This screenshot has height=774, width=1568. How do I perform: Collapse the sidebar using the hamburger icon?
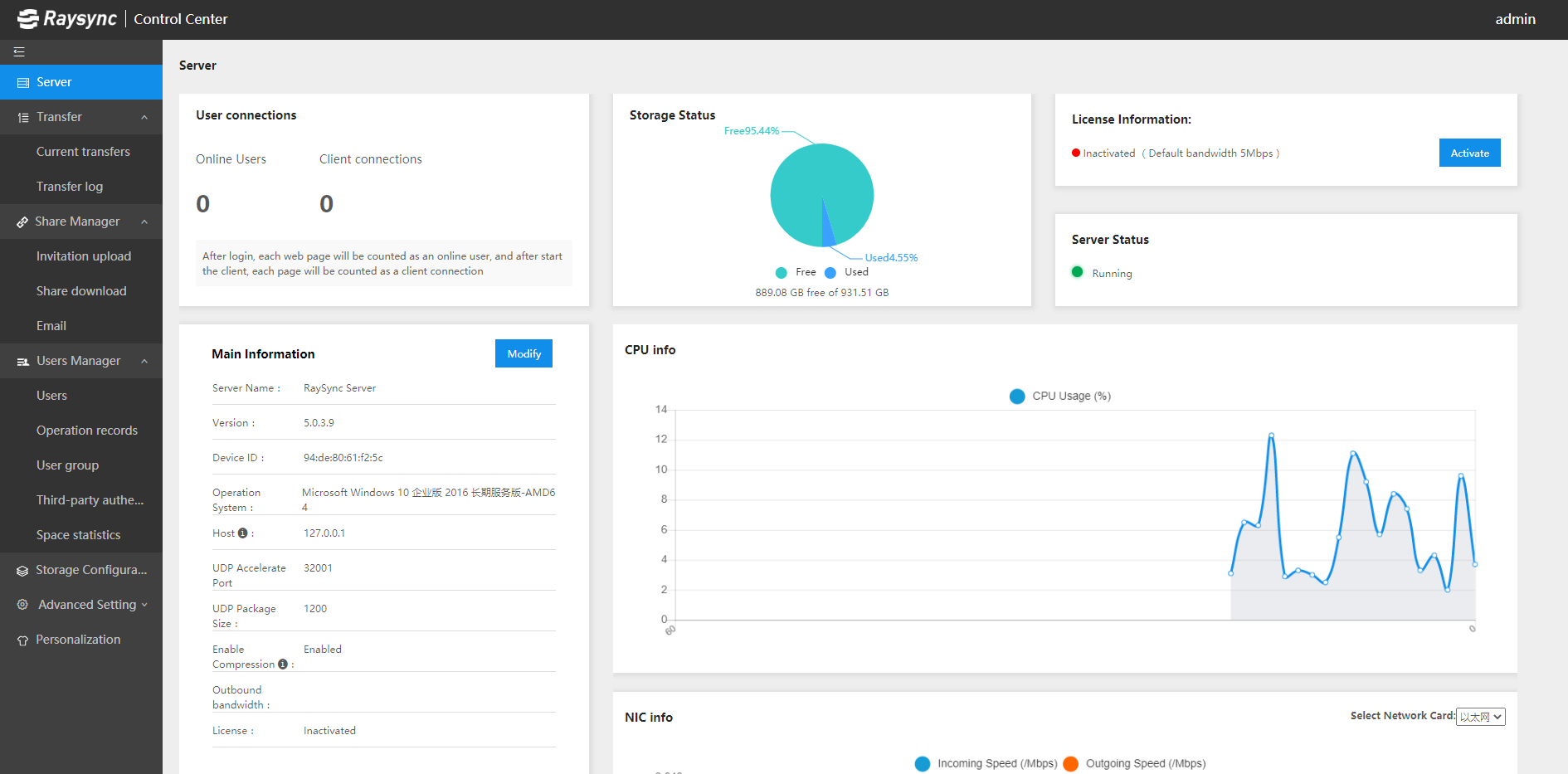(19, 51)
